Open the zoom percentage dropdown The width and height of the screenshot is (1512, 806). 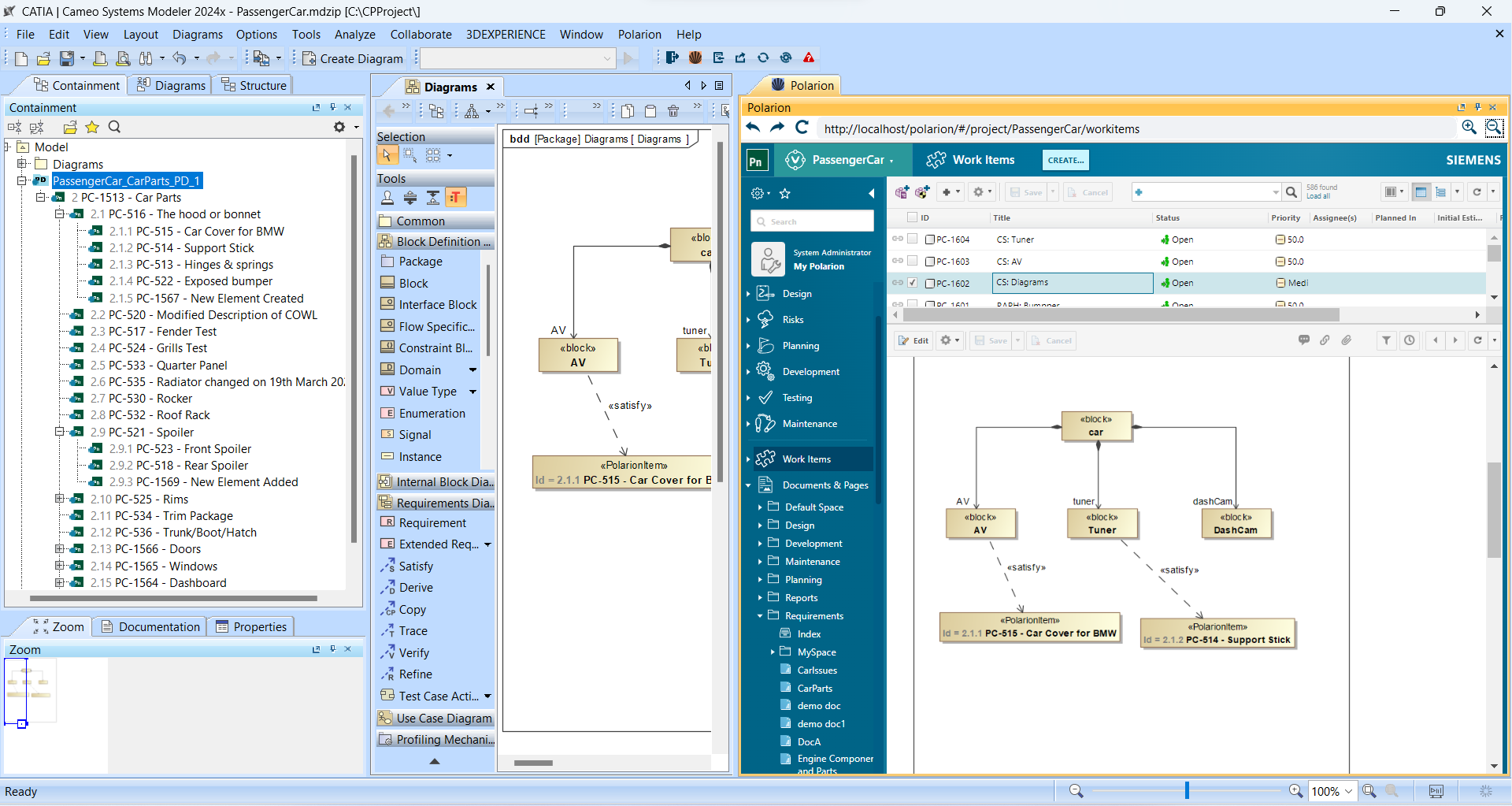tap(1349, 791)
